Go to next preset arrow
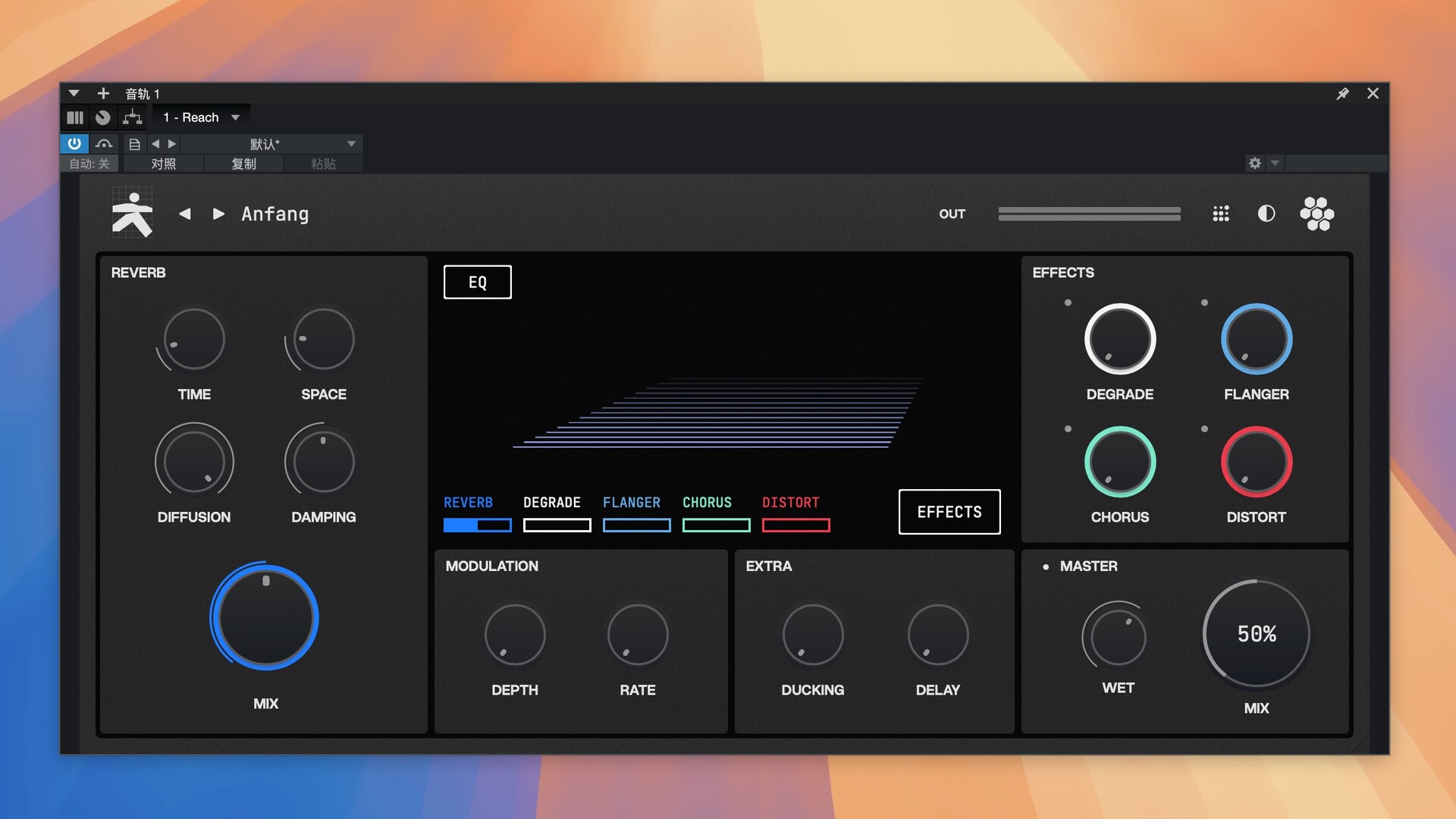This screenshot has height=819, width=1456. 218,214
